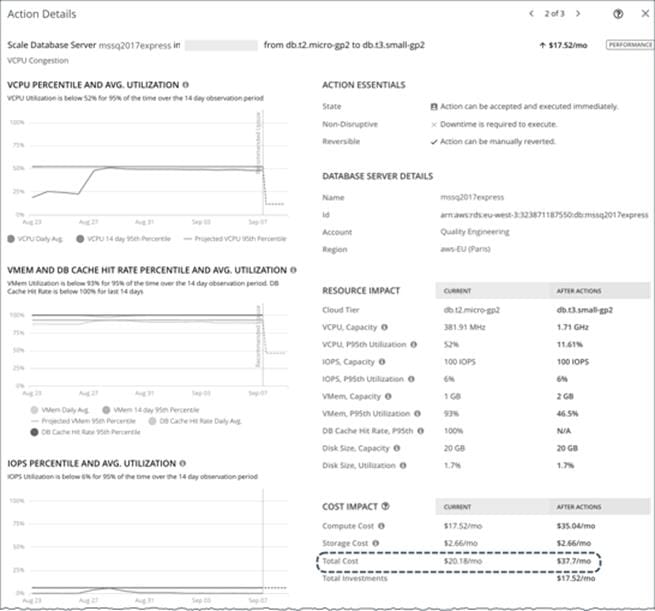The height and width of the screenshot is (611, 655).
Task: Open info icon next to Disk Size, Capacity
Action: click(x=396, y=448)
